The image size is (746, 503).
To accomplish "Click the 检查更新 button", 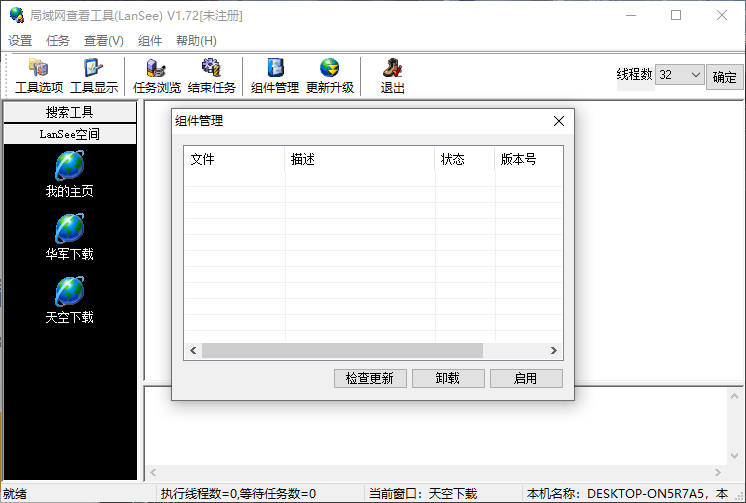I will [370, 378].
